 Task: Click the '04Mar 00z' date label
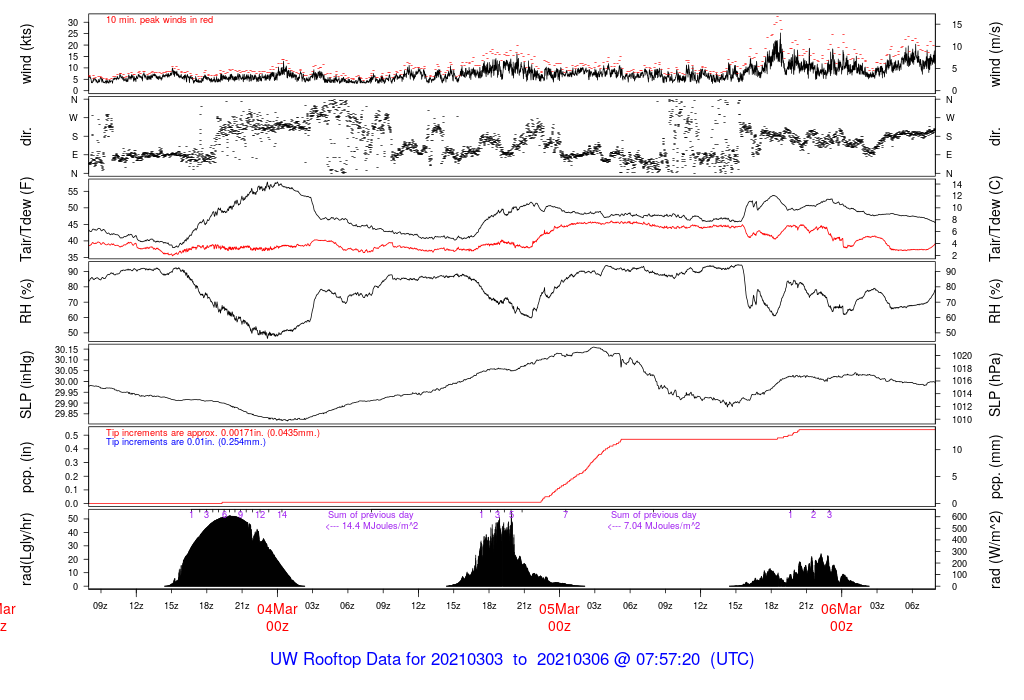click(277, 618)
